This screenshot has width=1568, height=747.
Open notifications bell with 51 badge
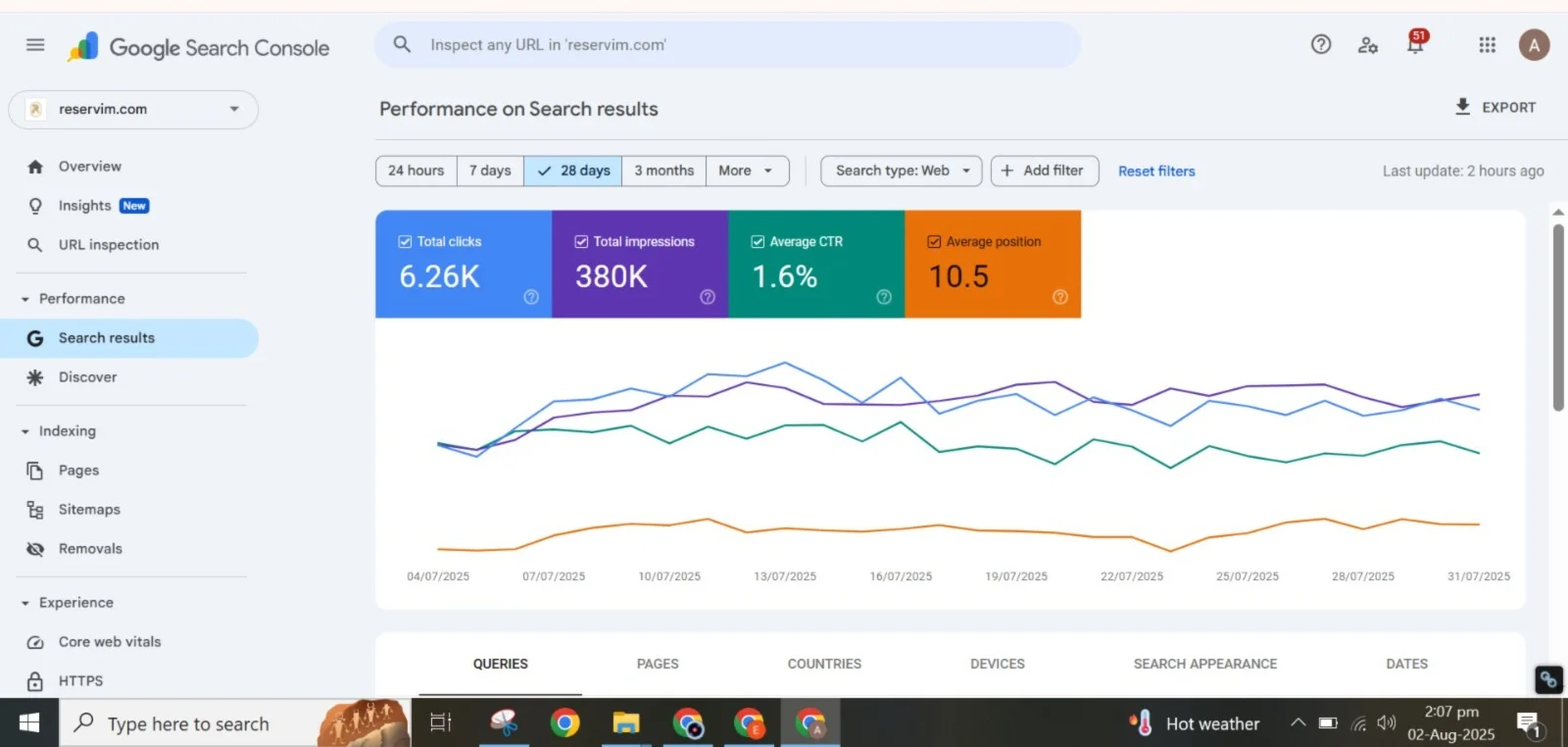click(1415, 44)
